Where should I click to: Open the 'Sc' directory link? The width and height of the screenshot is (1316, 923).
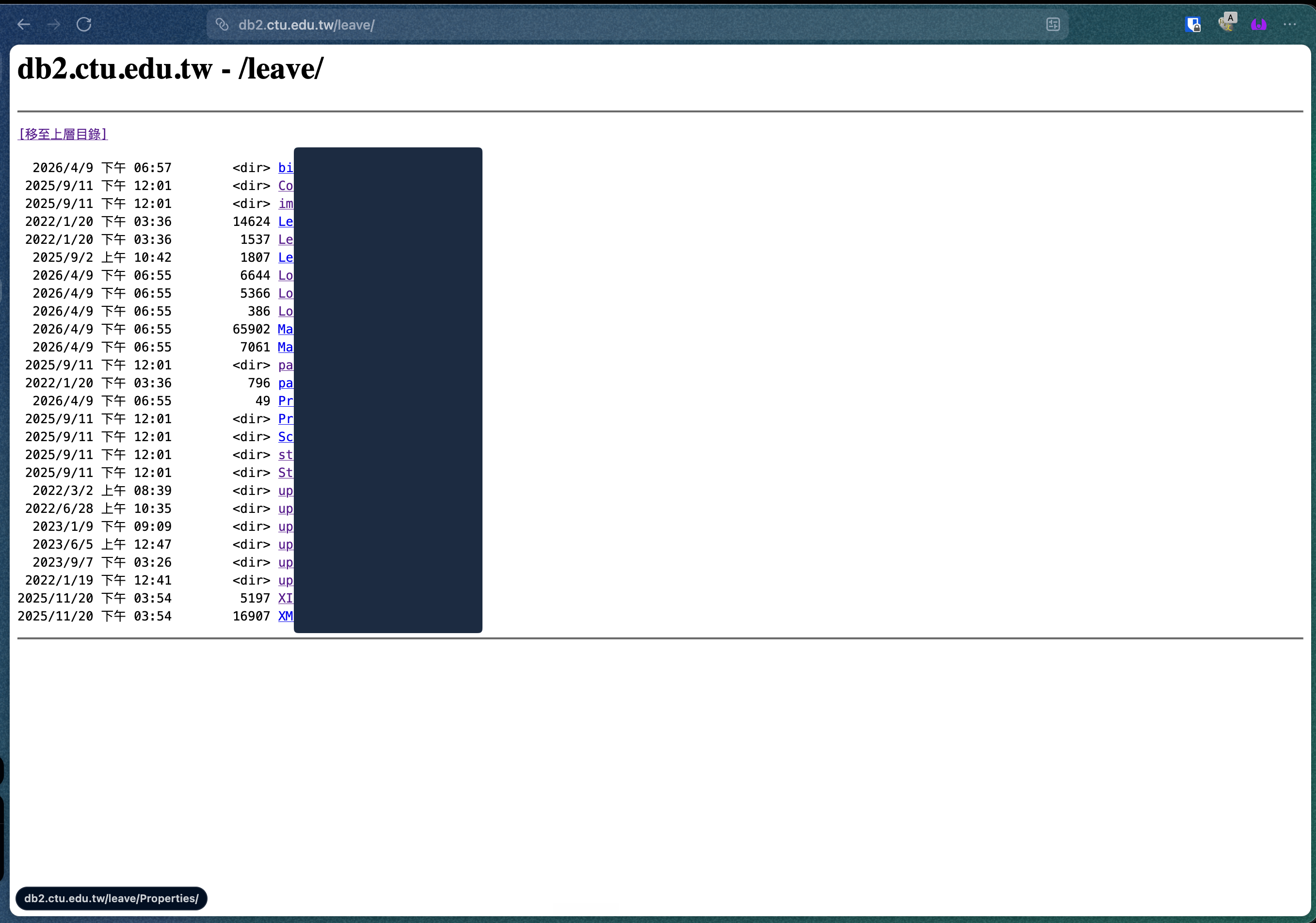[x=286, y=437]
